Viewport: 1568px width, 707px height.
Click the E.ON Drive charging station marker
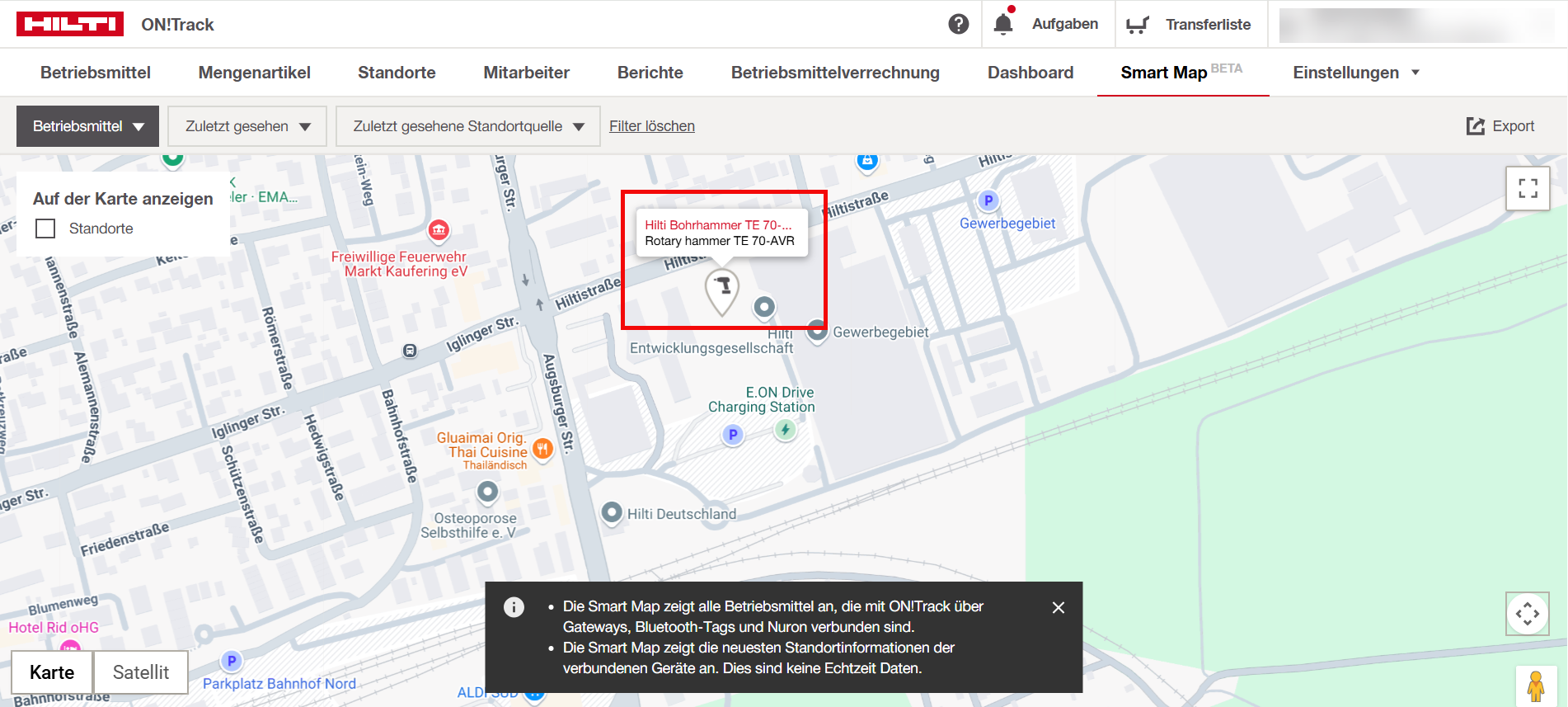click(786, 429)
